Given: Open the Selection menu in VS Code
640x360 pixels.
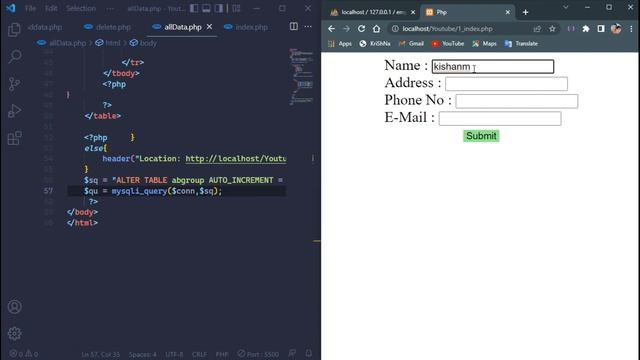Looking at the screenshot, I should (x=81, y=8).
